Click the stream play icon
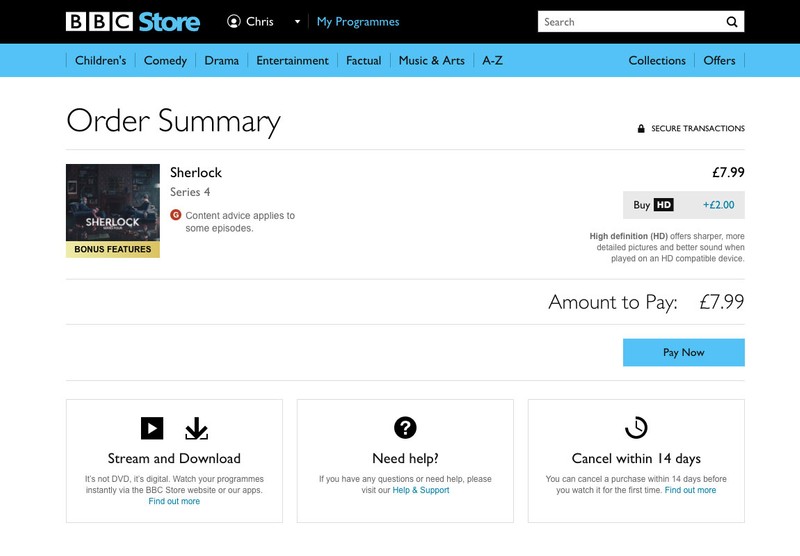This screenshot has height=556, width=800. 151,428
